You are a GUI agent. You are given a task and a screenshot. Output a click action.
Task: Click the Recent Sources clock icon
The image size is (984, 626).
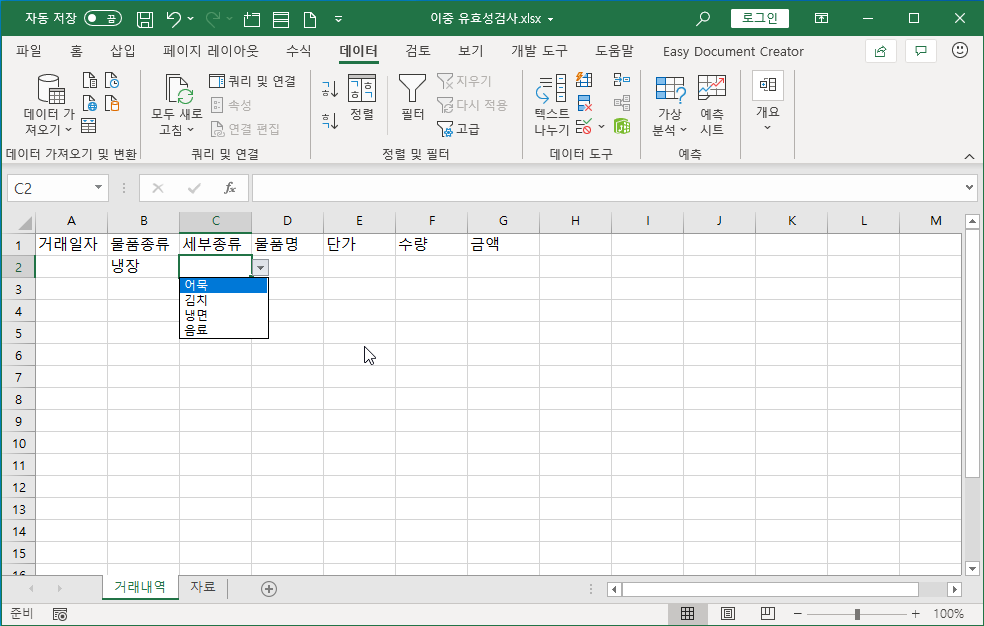click(x=112, y=80)
